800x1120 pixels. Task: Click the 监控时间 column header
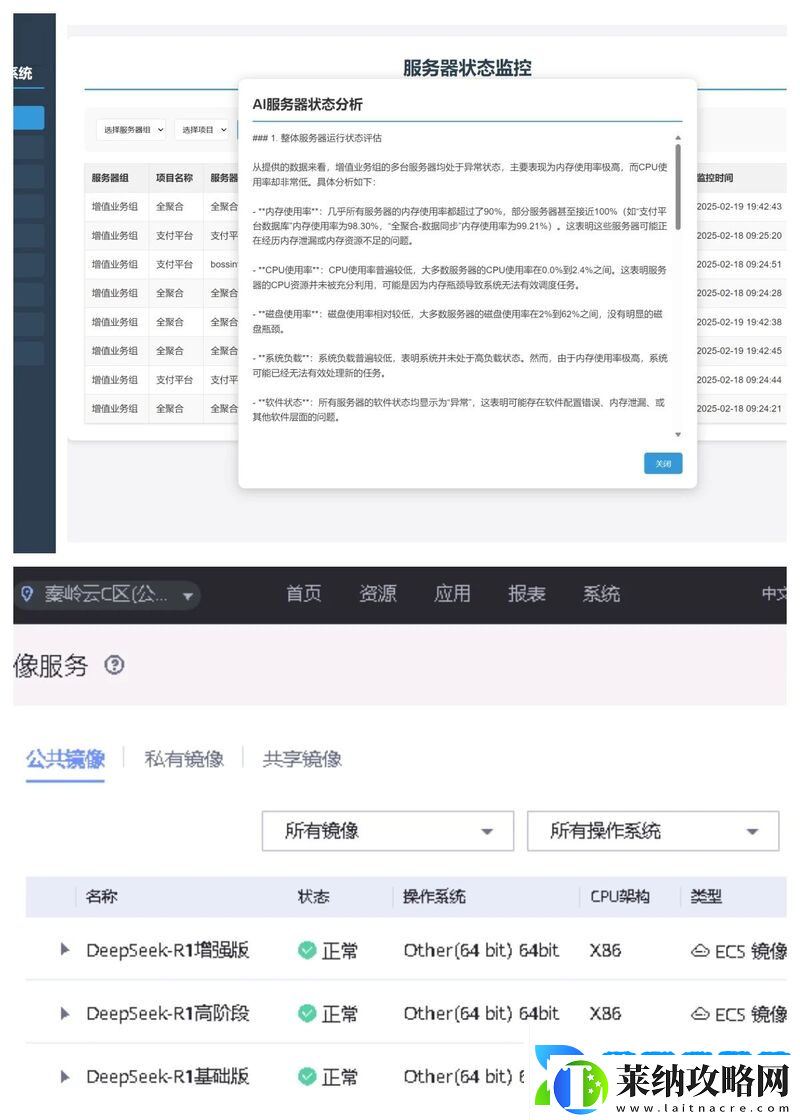(x=714, y=178)
